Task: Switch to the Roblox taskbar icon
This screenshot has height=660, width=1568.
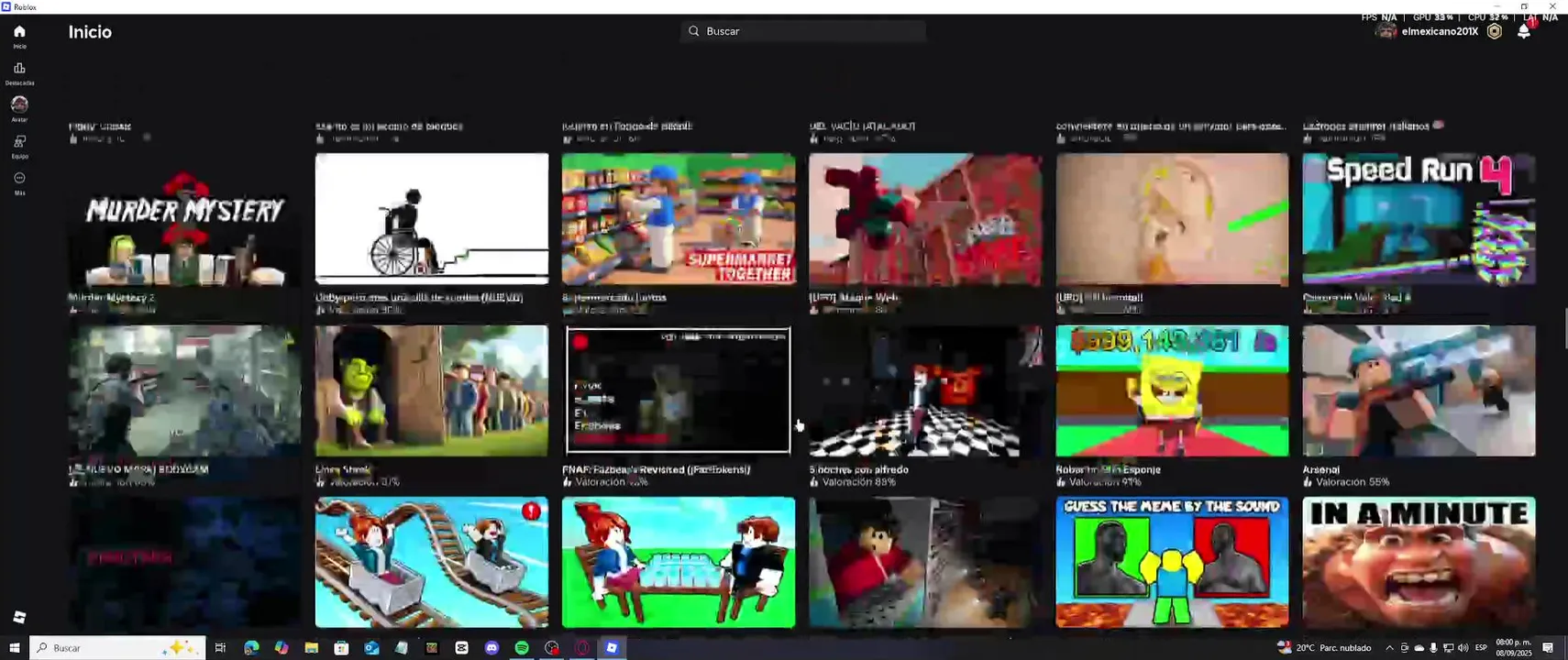Action: 612,648
